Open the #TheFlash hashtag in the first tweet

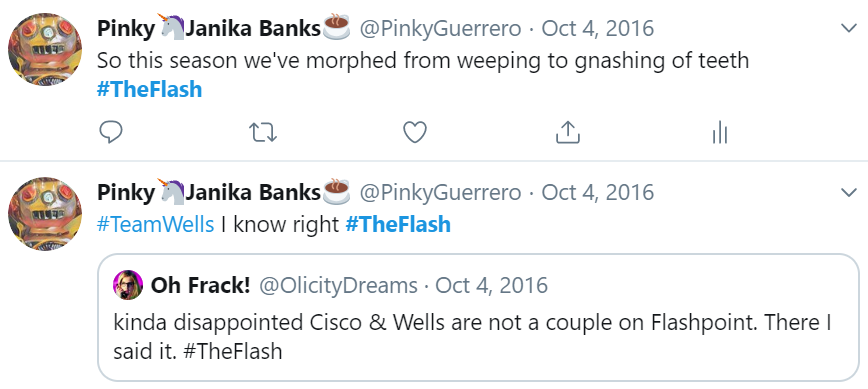149,90
